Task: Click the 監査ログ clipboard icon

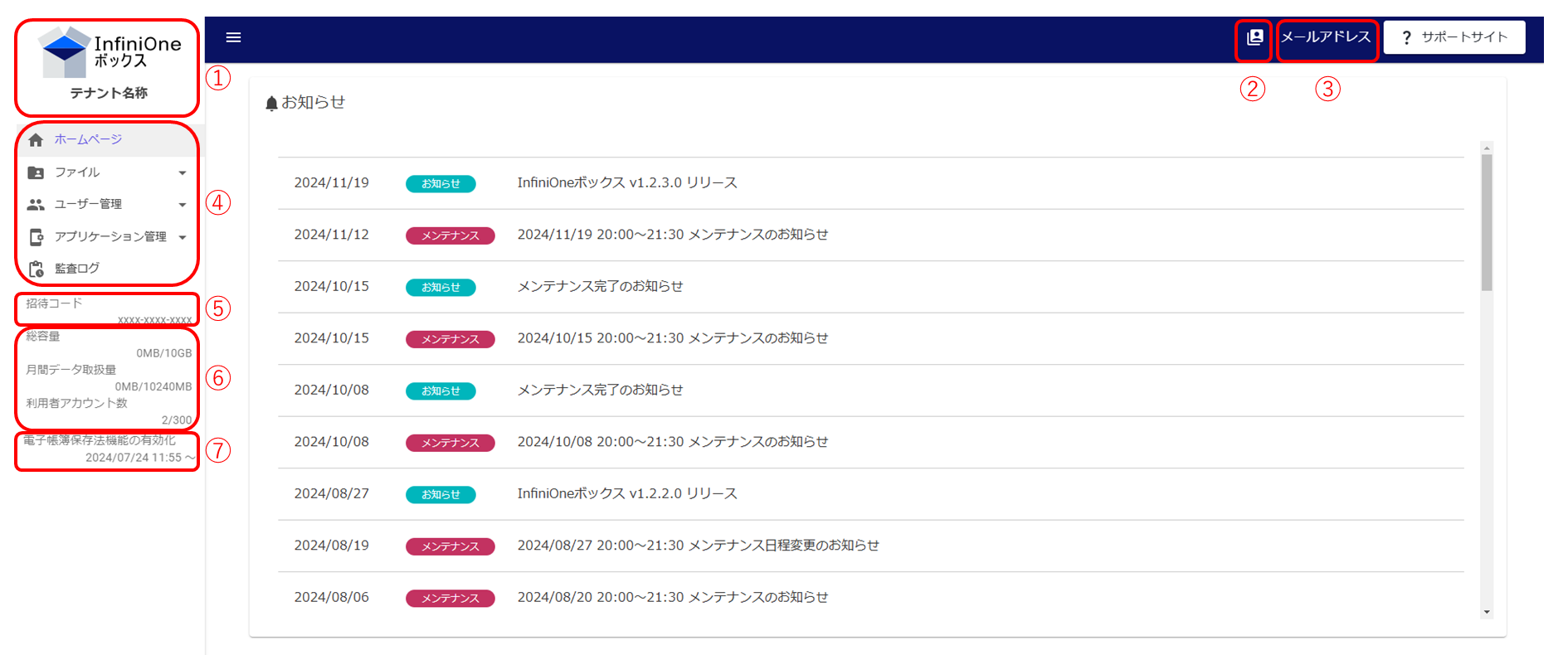Action: pos(36,269)
